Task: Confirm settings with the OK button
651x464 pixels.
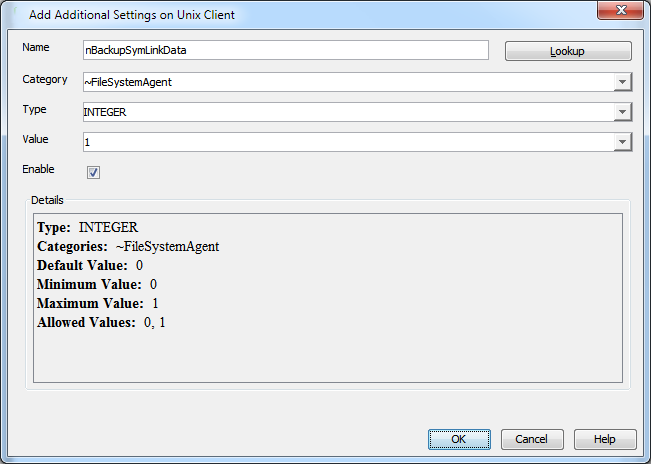Action: point(459,439)
